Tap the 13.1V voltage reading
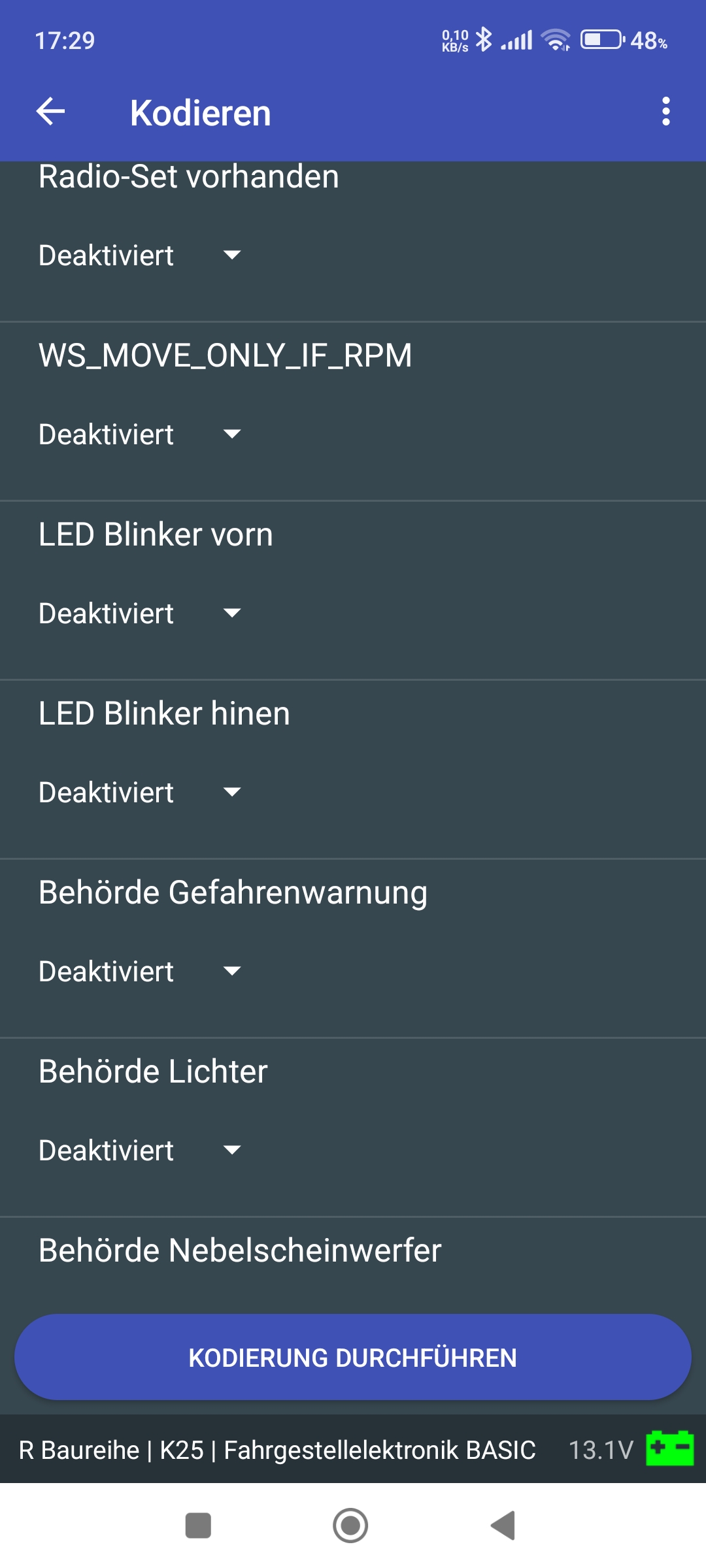 [x=601, y=1450]
